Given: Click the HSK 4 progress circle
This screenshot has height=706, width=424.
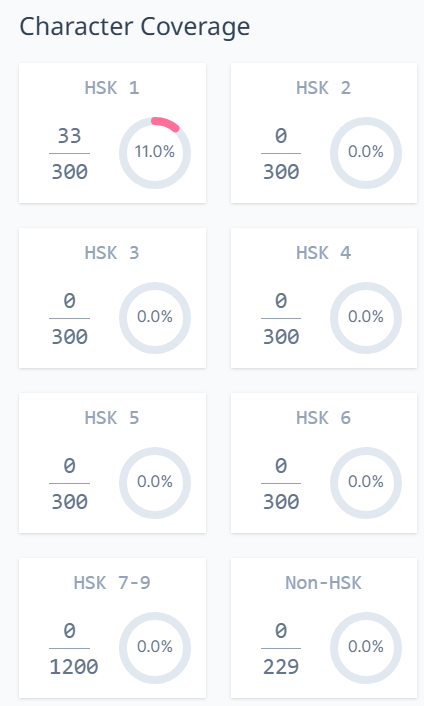Looking at the screenshot, I should pyautogui.click(x=366, y=317).
